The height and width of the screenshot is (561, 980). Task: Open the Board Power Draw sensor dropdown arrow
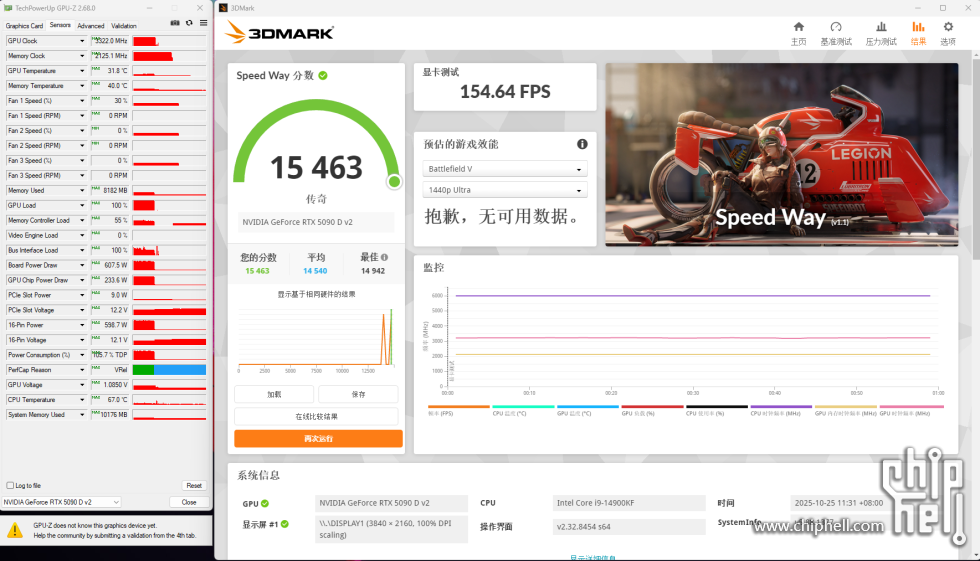point(82,266)
